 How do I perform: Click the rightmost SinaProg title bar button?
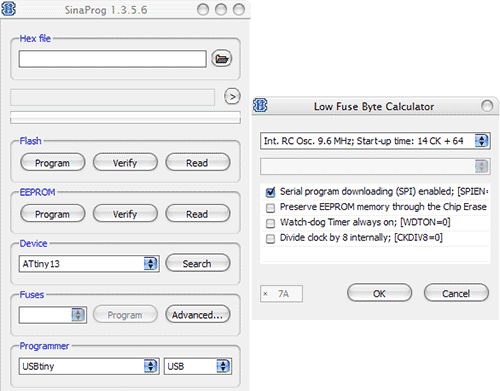coord(239,10)
